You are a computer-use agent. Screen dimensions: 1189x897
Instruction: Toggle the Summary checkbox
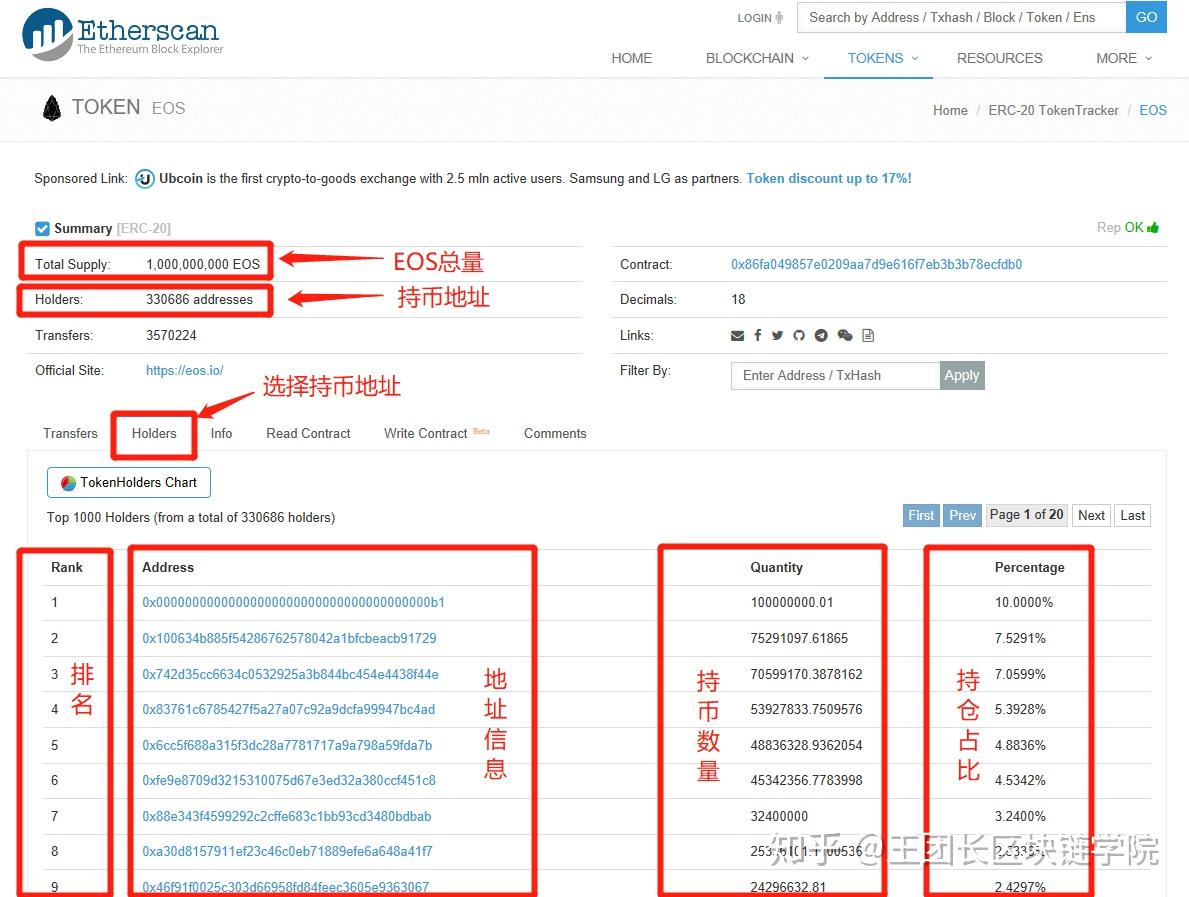coord(42,228)
